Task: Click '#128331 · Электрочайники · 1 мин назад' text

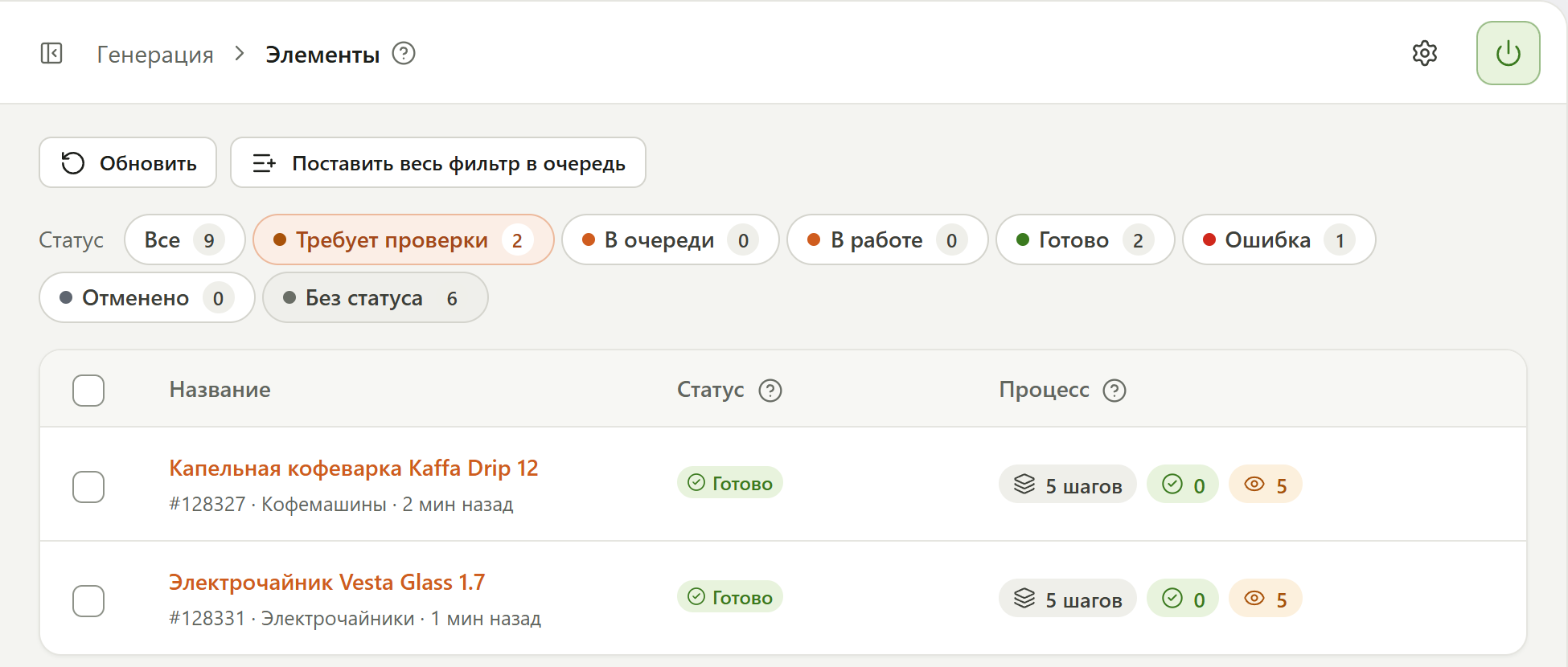Action: coord(355,619)
